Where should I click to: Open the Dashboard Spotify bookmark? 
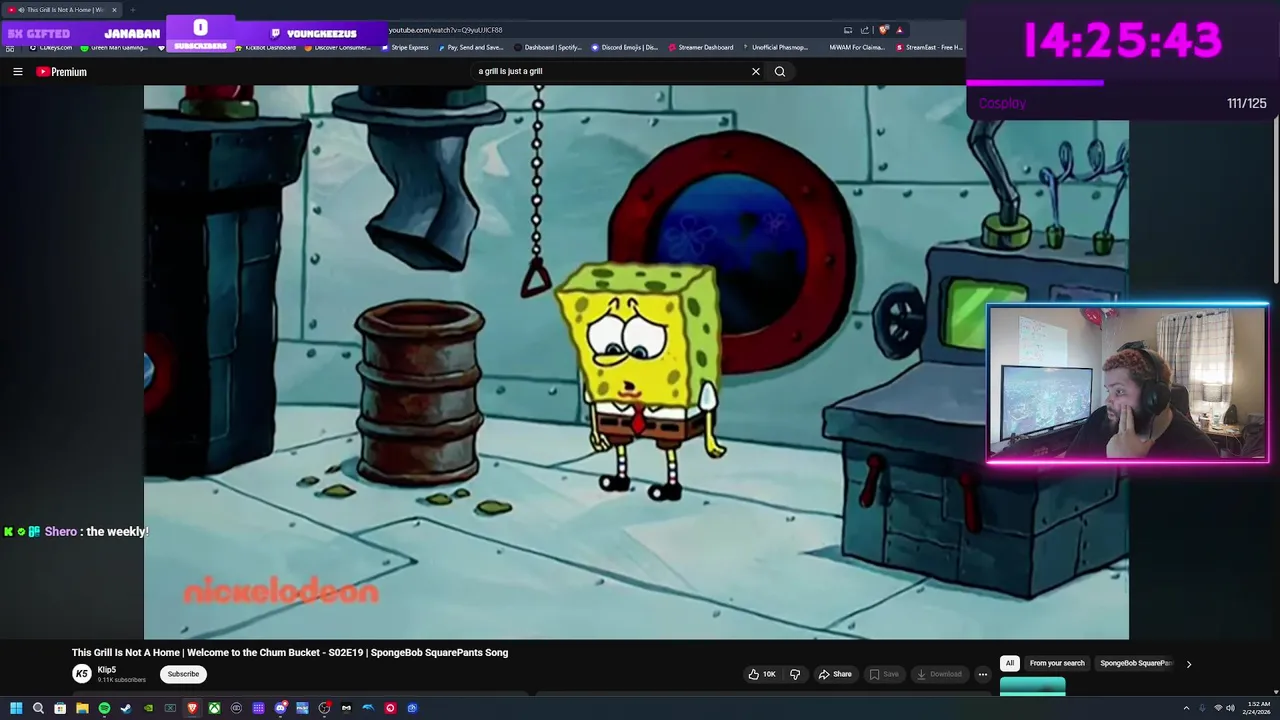point(549,47)
